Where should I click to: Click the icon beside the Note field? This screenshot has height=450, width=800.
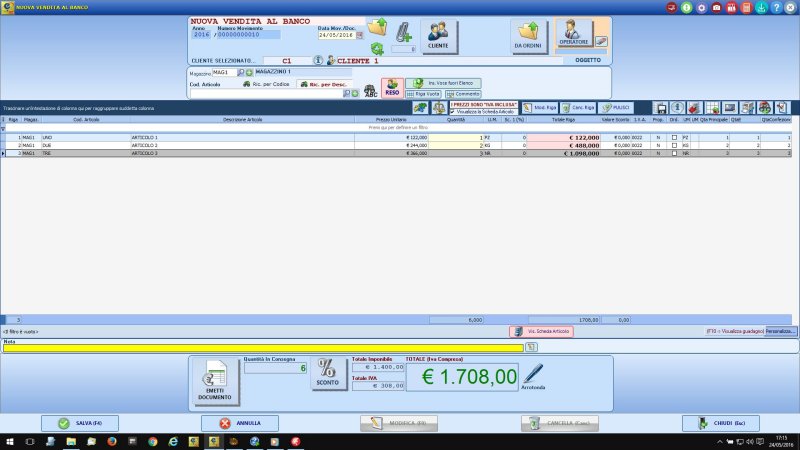(x=531, y=347)
